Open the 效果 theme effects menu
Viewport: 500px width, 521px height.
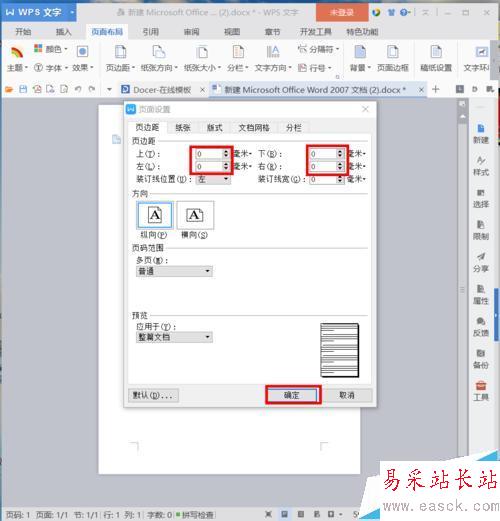pyautogui.click(x=83, y=68)
